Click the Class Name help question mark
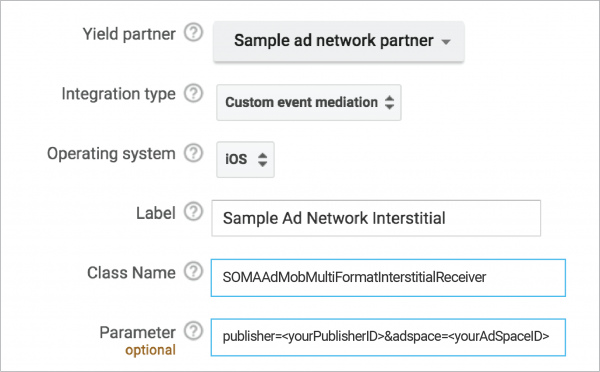This screenshot has height=372, width=600. pyautogui.click(x=193, y=272)
